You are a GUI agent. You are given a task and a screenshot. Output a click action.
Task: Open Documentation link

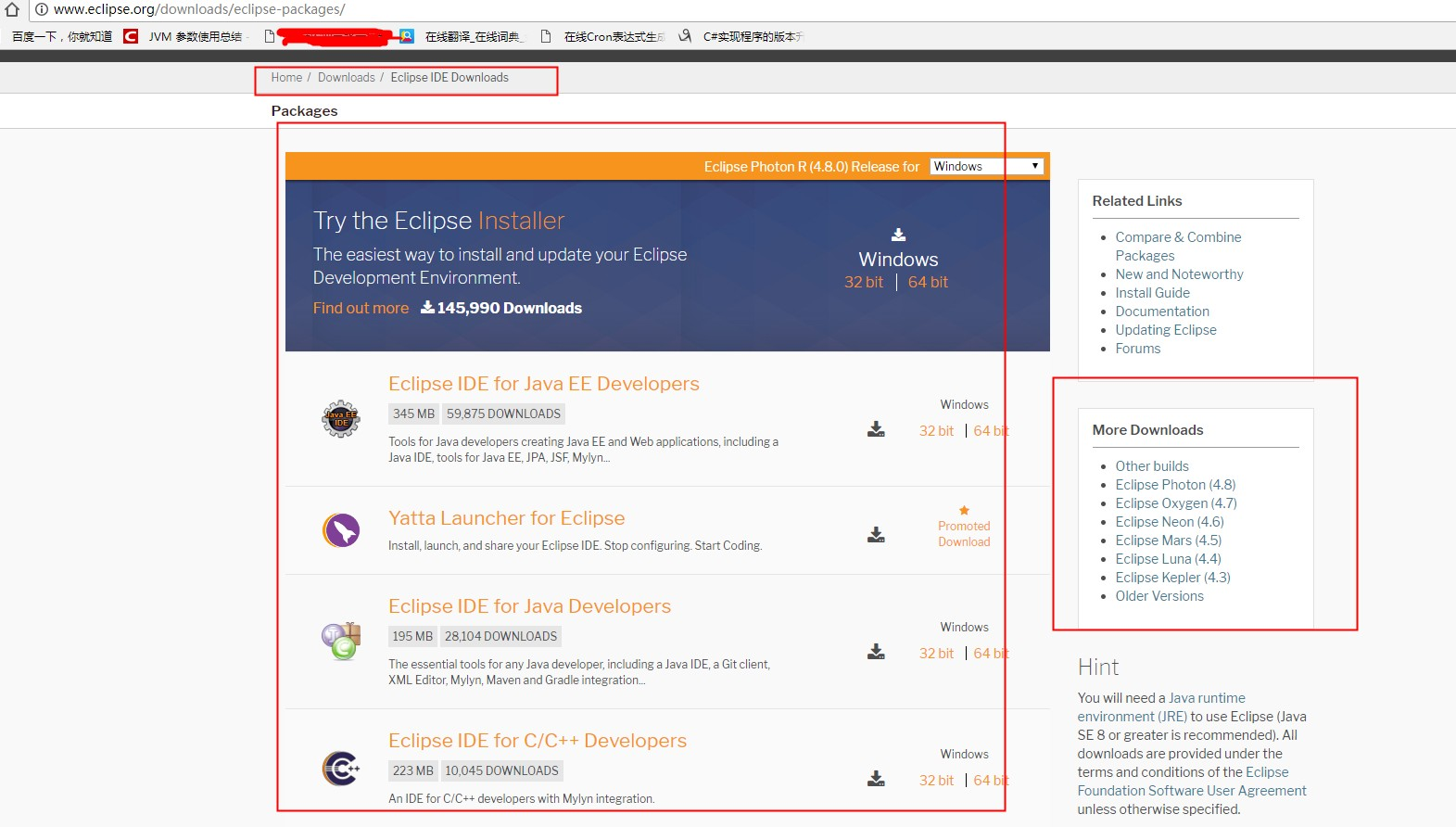(x=1162, y=312)
